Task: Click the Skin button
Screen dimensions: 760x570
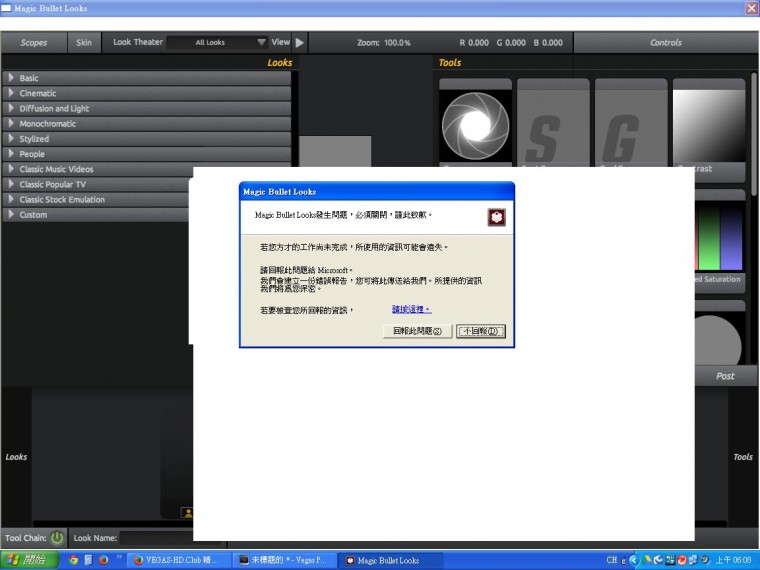Action: [x=84, y=43]
